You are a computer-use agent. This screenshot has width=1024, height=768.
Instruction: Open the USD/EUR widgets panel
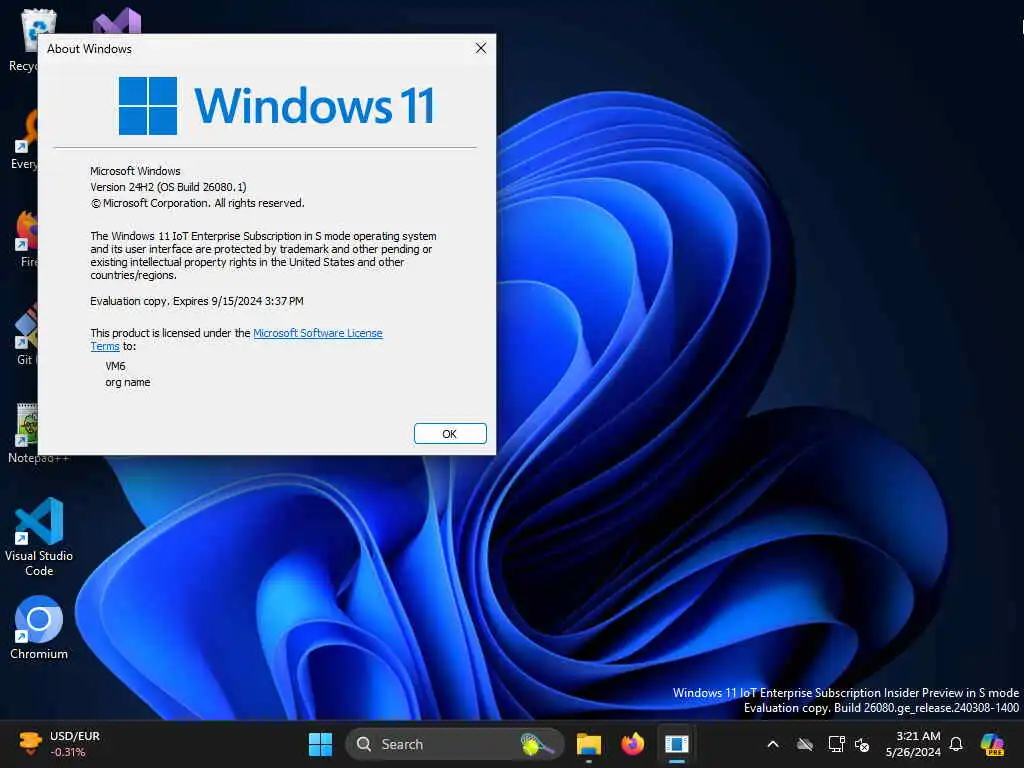click(x=60, y=744)
